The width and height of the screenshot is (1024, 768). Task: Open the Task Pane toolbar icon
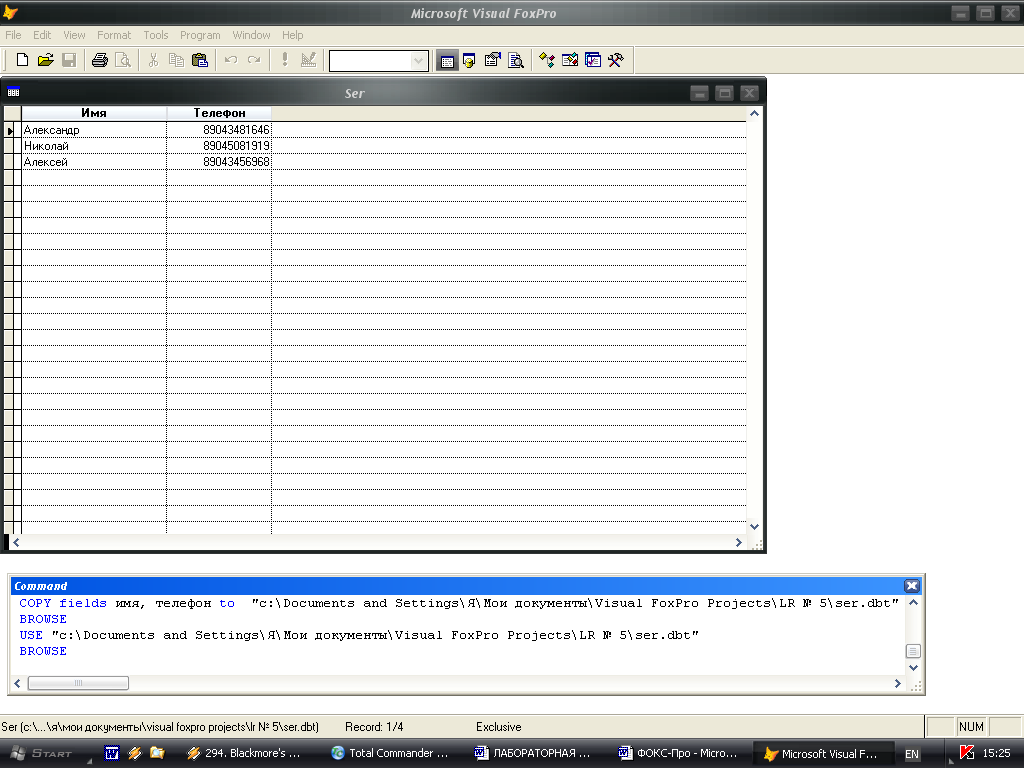(593, 61)
